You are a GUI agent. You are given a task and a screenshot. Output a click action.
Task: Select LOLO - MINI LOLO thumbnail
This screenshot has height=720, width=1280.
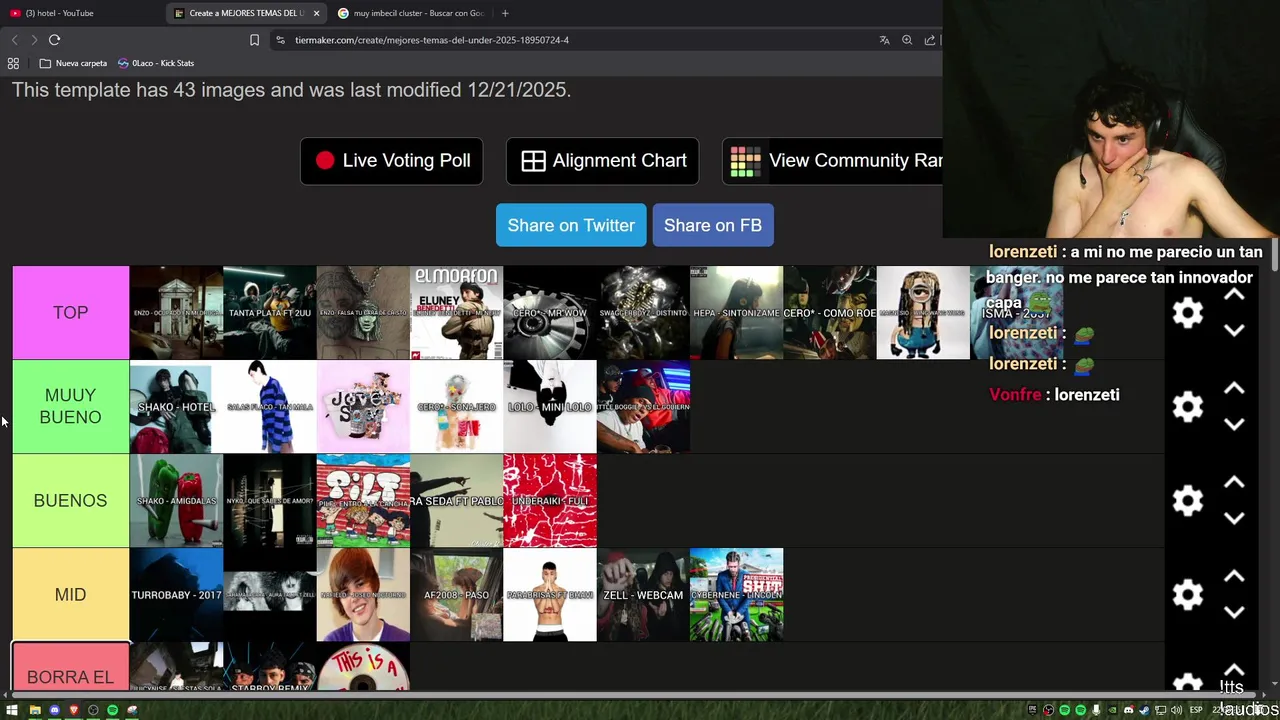pyautogui.click(x=550, y=407)
